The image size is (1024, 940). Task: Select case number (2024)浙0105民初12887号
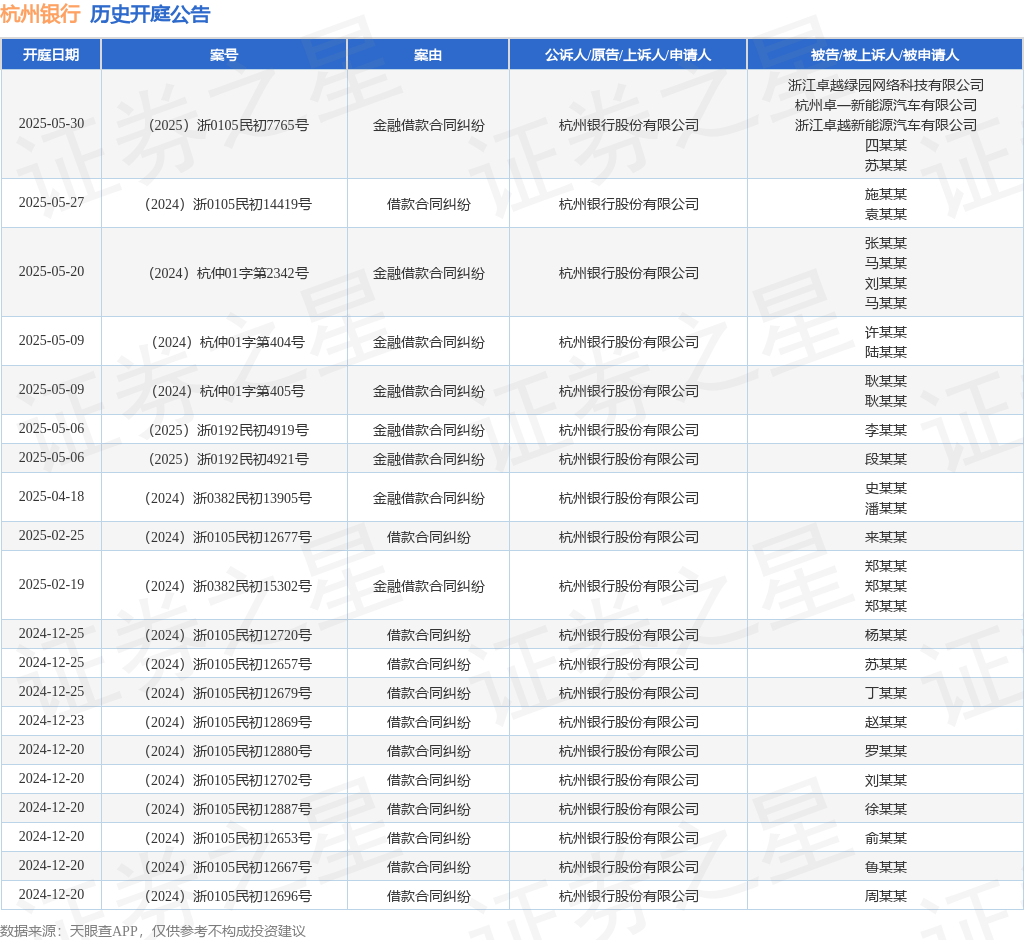[x=228, y=809]
